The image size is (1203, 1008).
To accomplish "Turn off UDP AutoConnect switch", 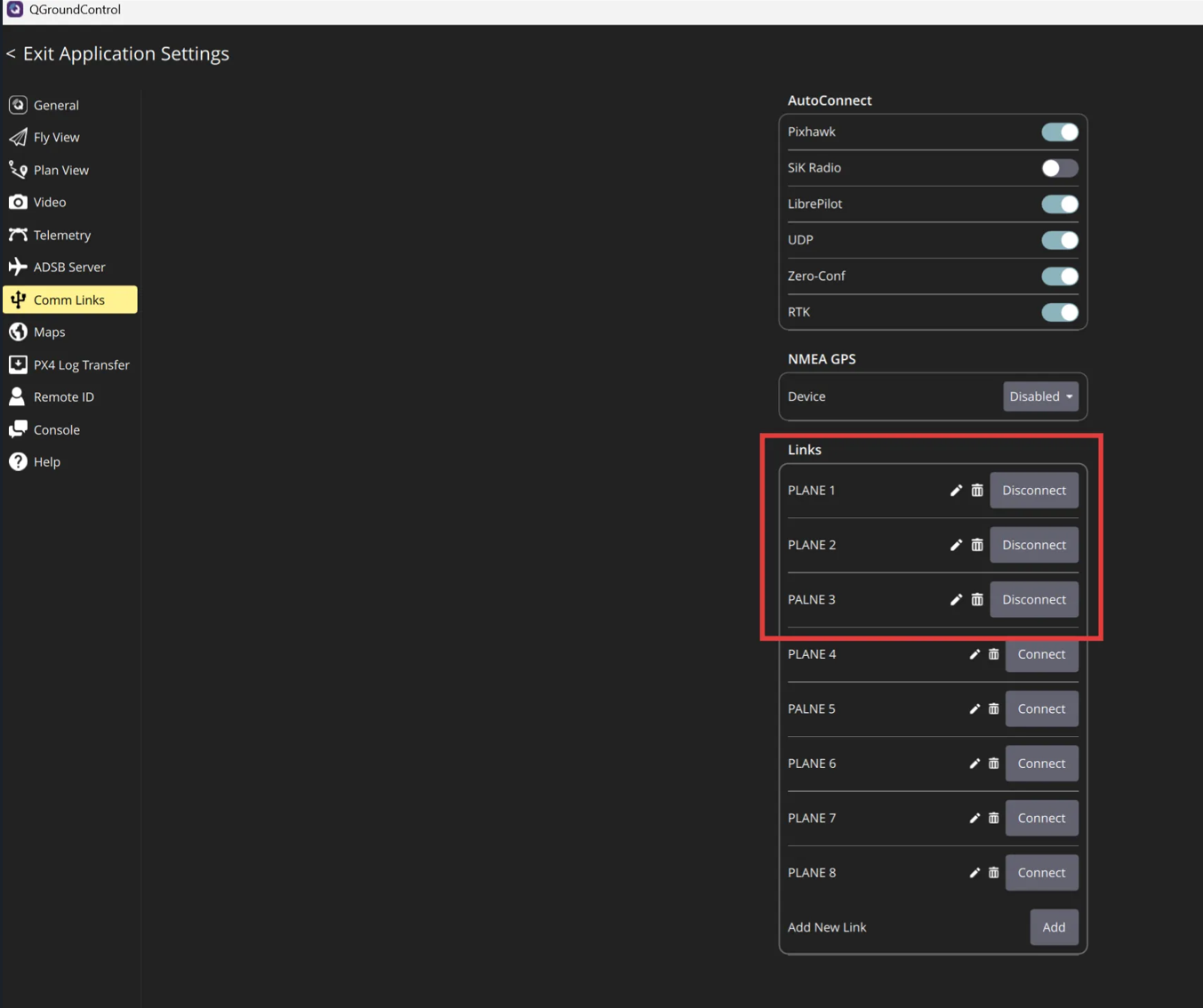I will point(1060,240).
